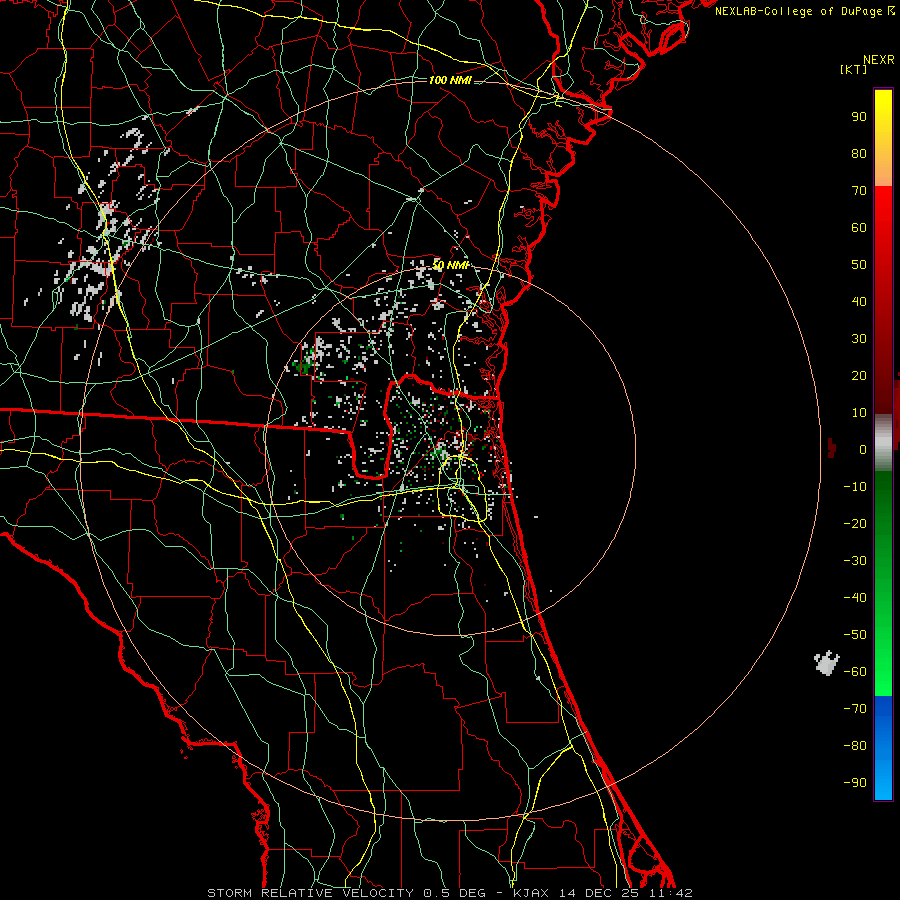
Task: Click the [KT] units label
Action: [853, 69]
